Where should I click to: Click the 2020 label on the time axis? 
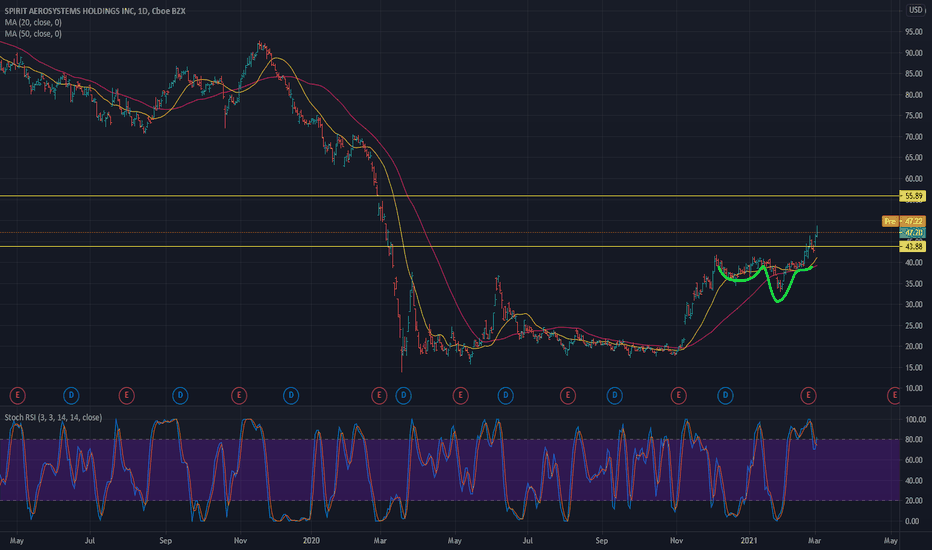[x=311, y=540]
